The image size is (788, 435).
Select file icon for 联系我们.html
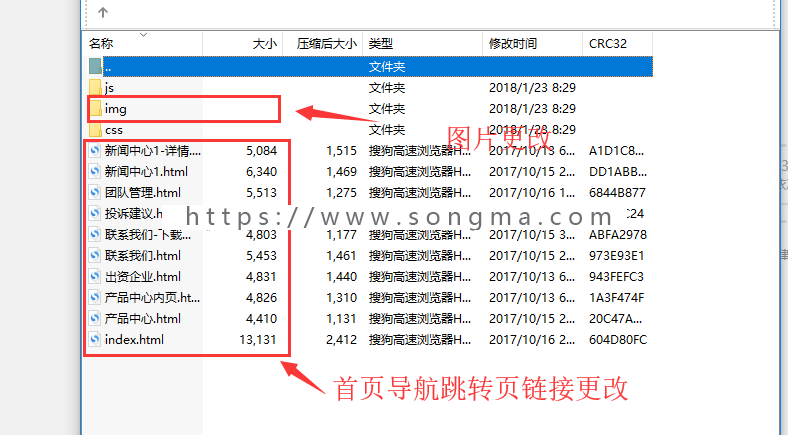(x=95, y=256)
